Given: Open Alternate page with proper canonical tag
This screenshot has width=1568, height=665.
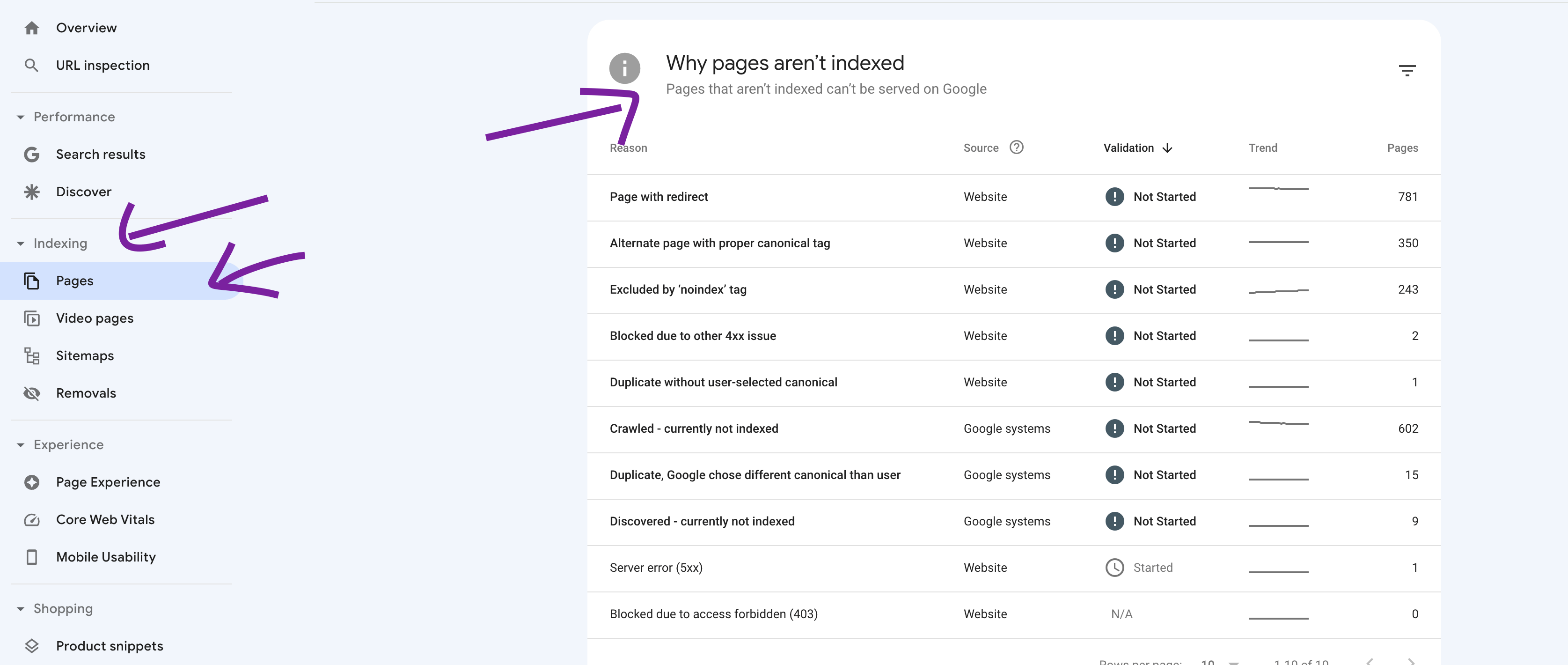Looking at the screenshot, I should pos(1014,244).
